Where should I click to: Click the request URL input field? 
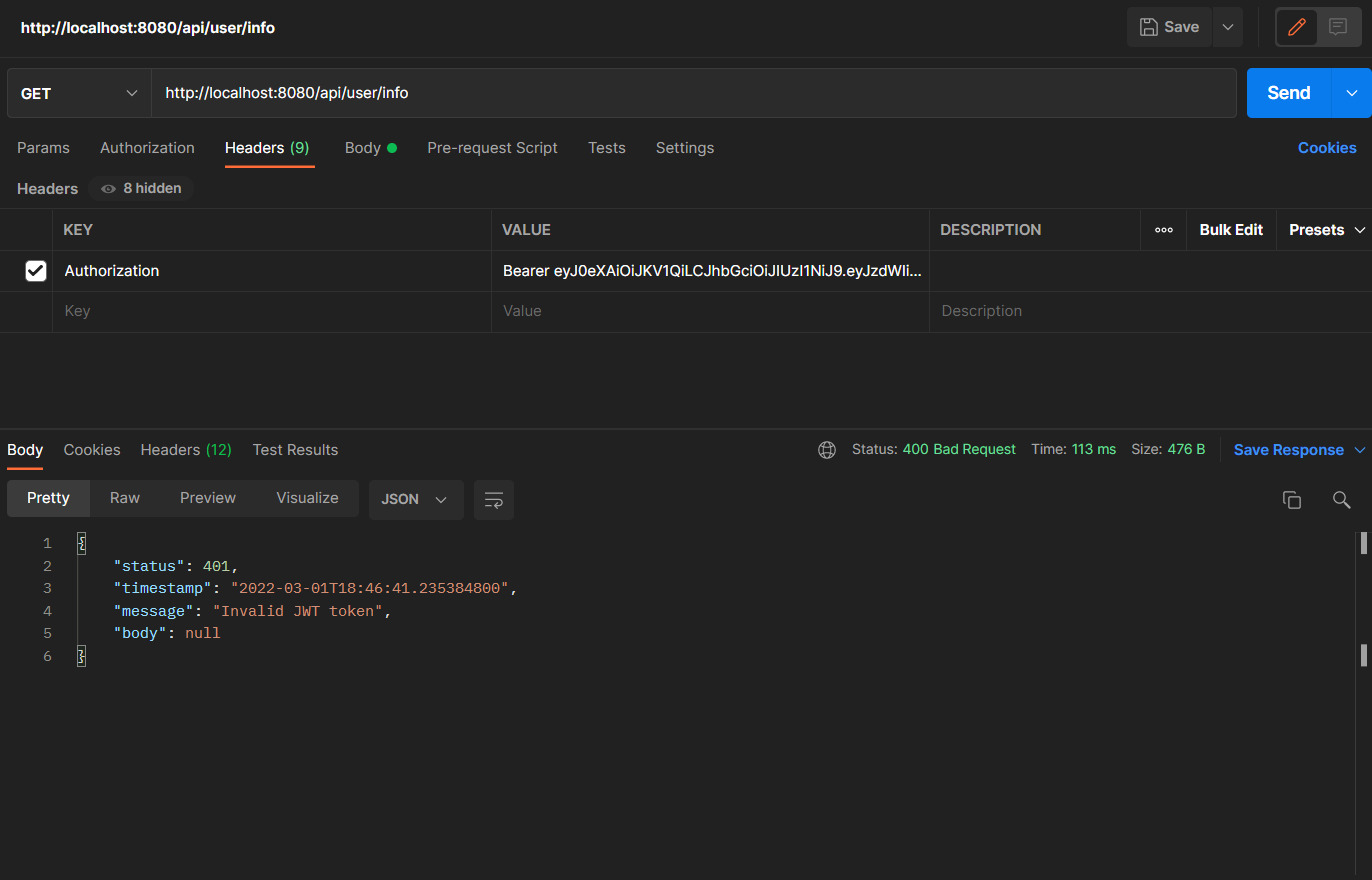(694, 93)
